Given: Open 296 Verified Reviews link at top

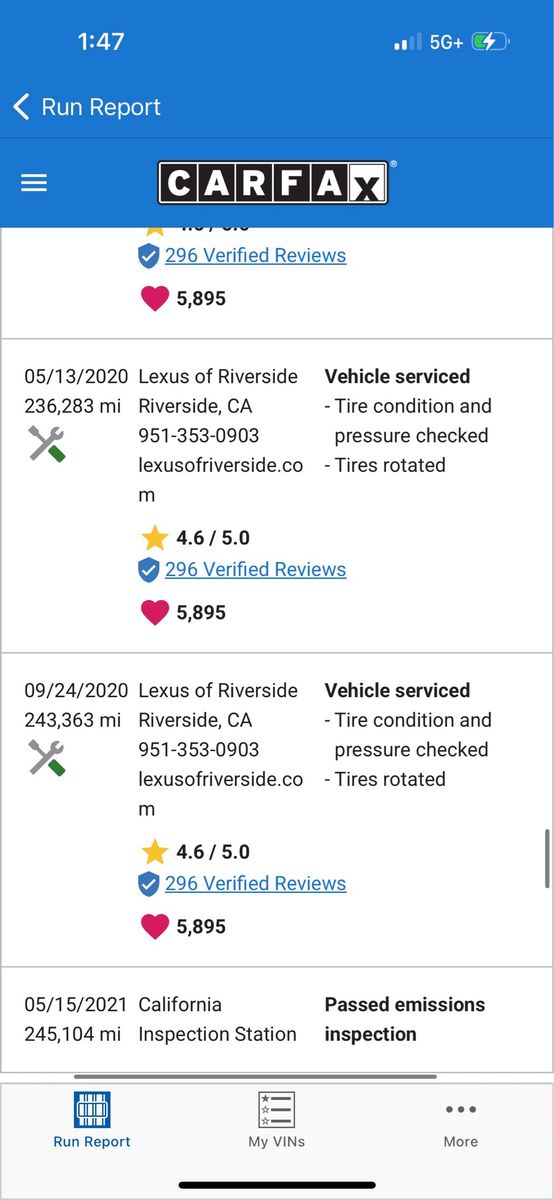Looking at the screenshot, I should tap(256, 255).
